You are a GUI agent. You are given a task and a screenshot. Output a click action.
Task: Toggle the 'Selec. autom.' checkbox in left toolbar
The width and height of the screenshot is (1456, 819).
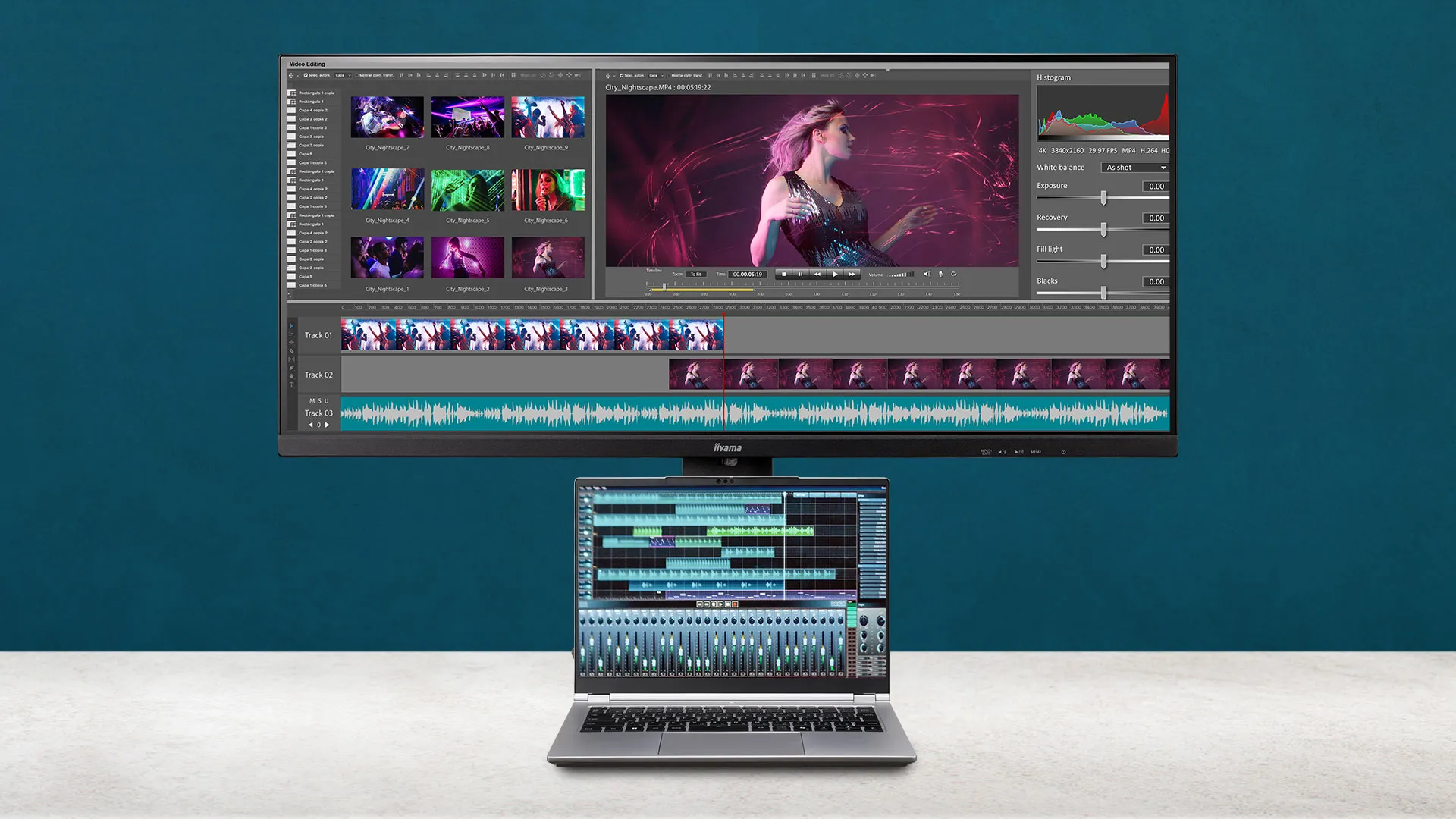point(306,76)
